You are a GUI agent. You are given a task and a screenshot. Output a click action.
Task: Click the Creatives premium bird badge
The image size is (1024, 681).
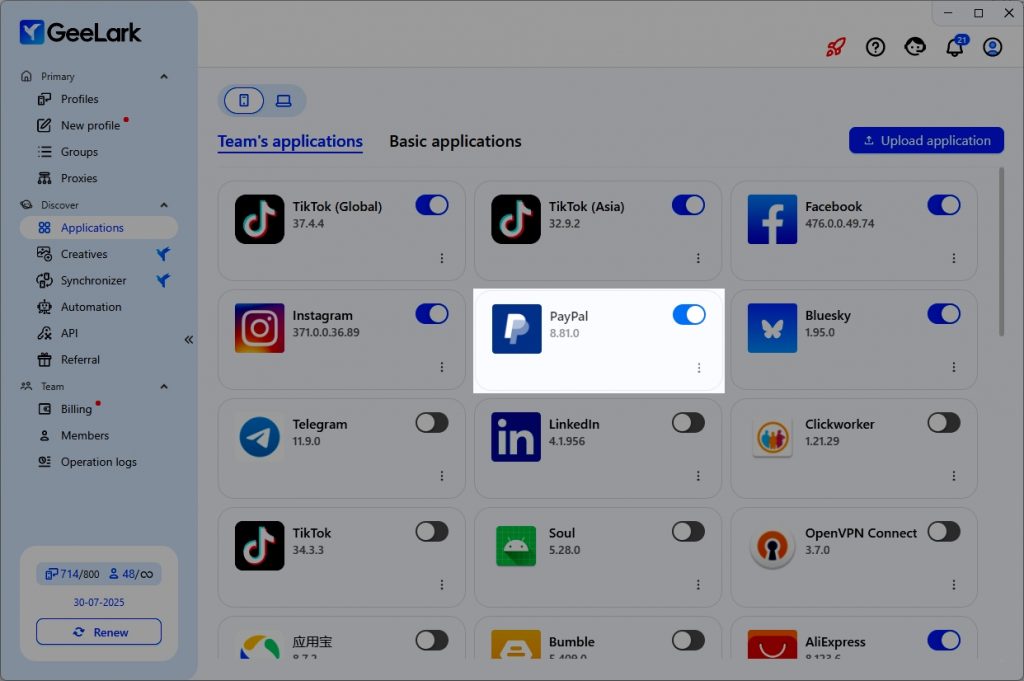point(163,254)
